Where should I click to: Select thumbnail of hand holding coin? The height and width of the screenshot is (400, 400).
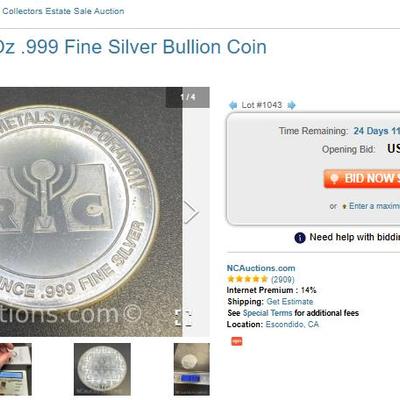click(x=16, y=369)
